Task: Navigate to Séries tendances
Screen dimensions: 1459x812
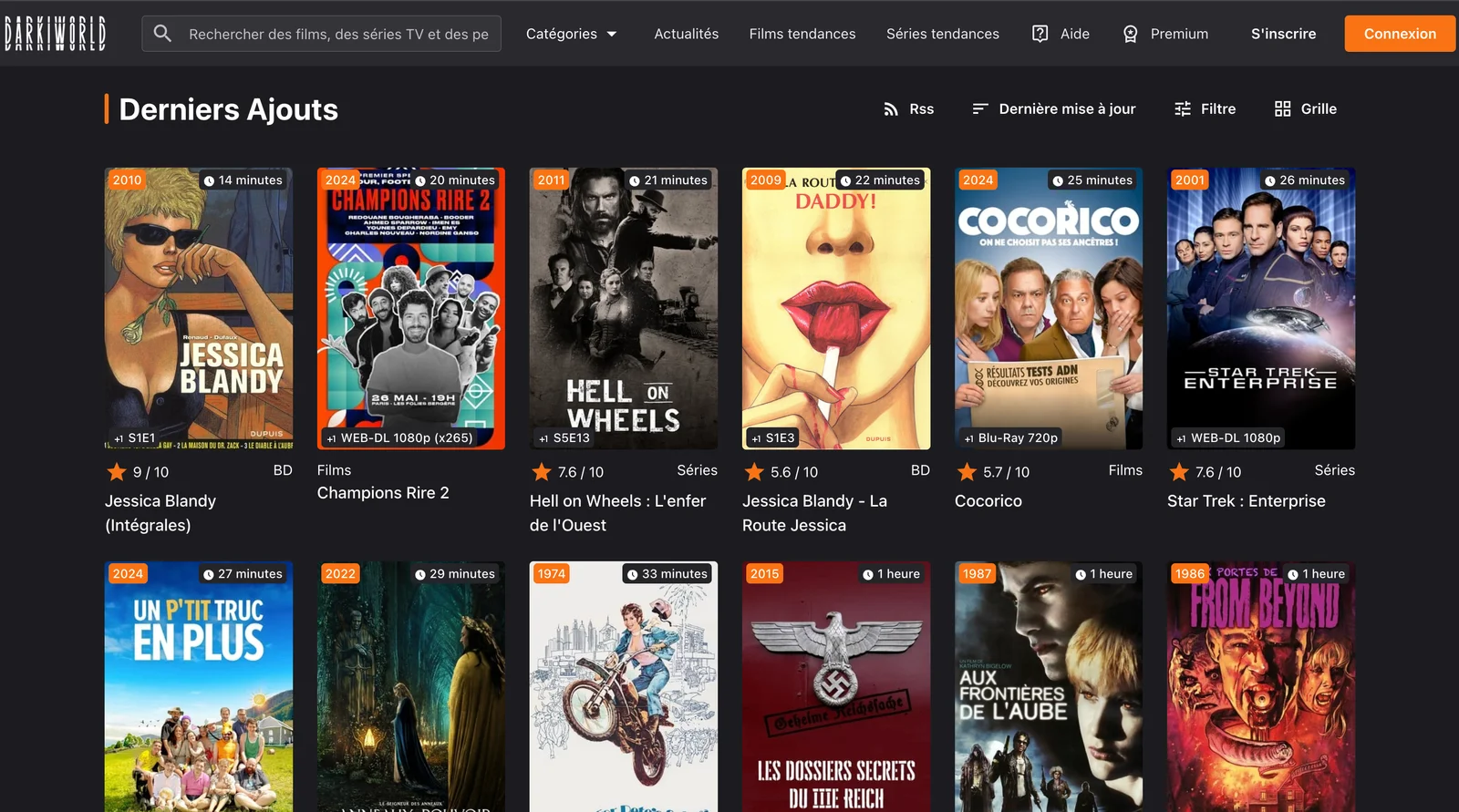Action: coord(942,34)
